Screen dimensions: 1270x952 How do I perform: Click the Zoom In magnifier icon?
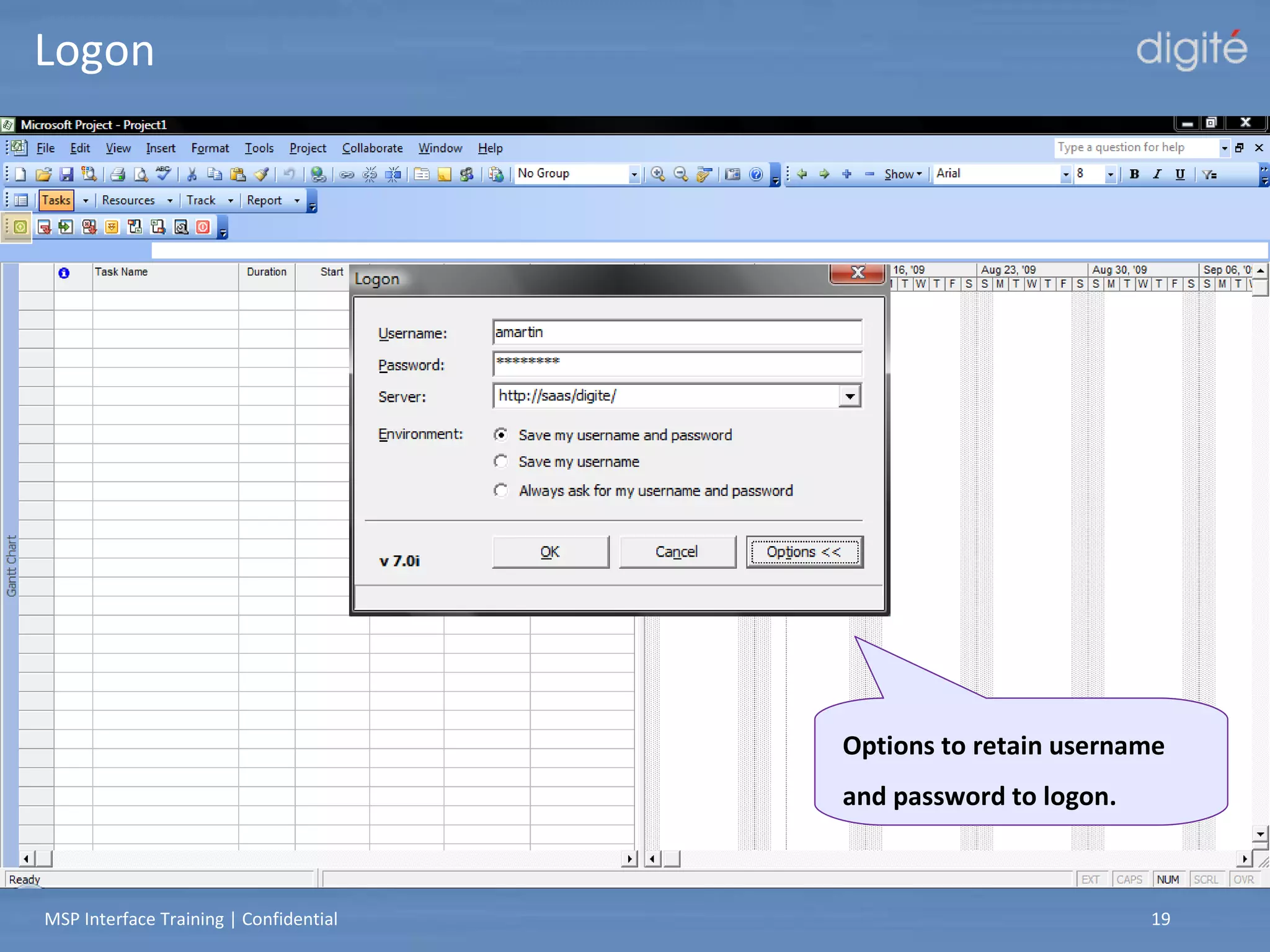[658, 174]
